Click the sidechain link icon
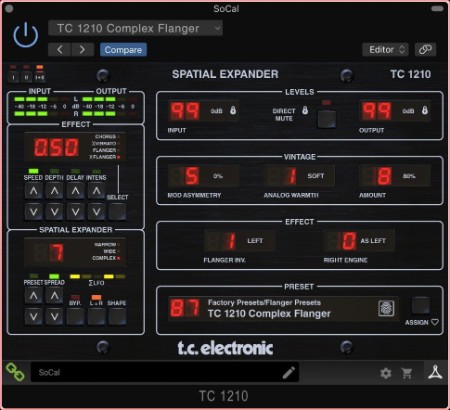Screen dimensions: 450x410 [425, 50]
